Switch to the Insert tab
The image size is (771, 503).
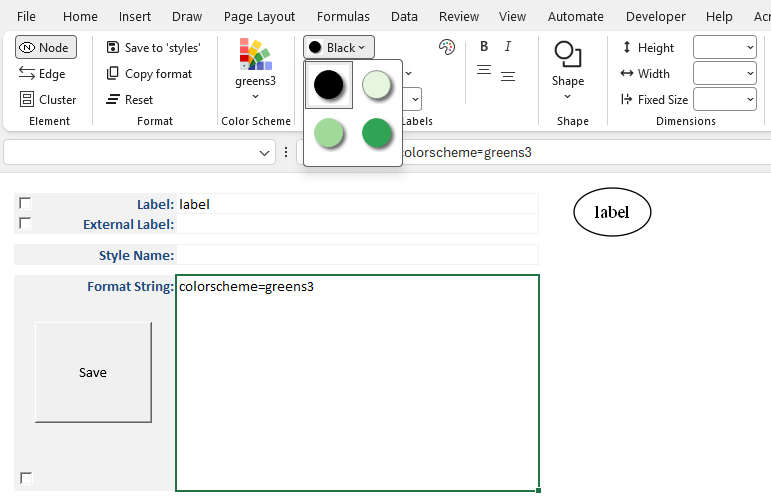coord(135,17)
